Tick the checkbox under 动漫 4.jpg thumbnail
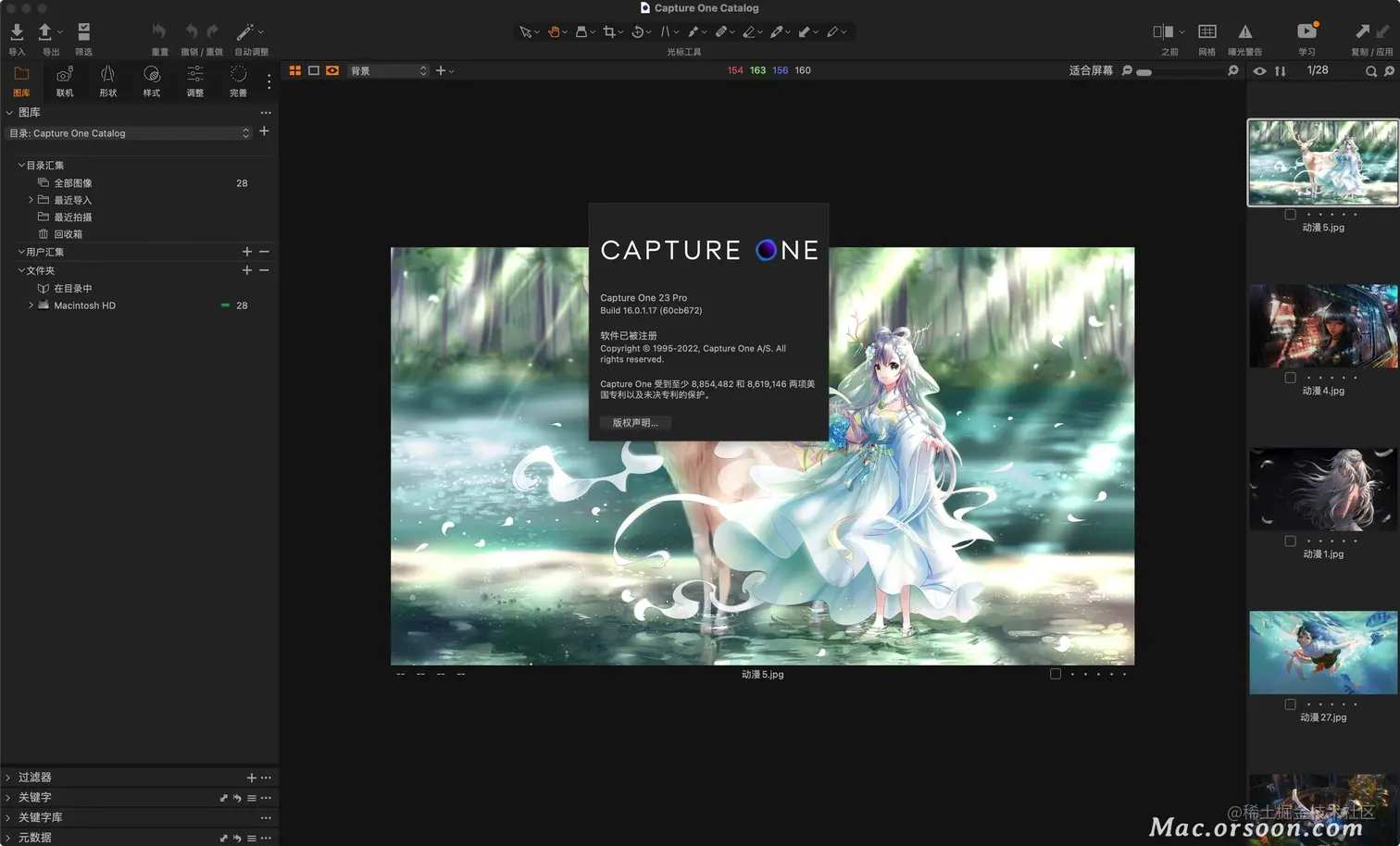Viewport: 1400px width, 846px height. [x=1290, y=378]
